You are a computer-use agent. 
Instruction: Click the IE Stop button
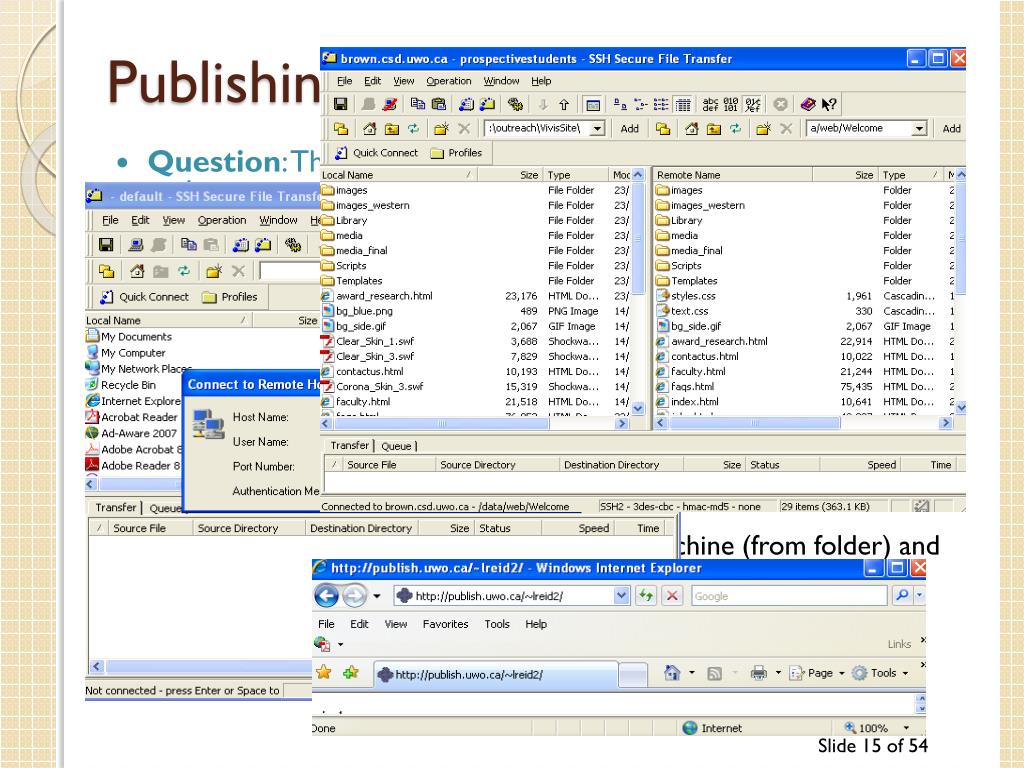(672, 596)
